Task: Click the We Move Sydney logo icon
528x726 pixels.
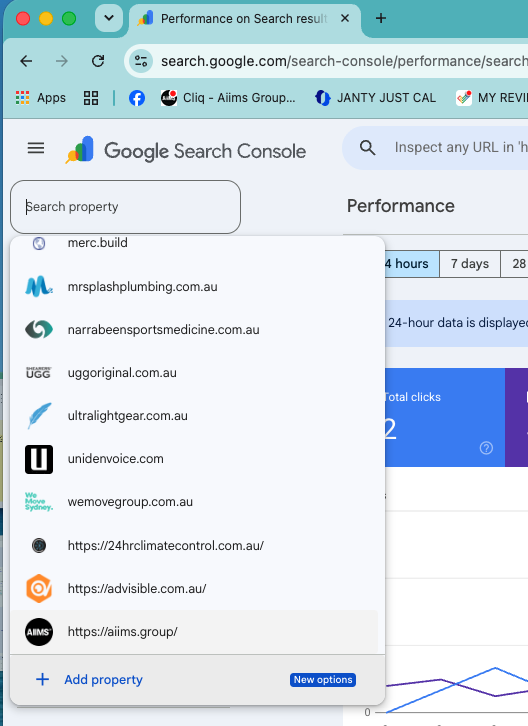Action: [39, 501]
